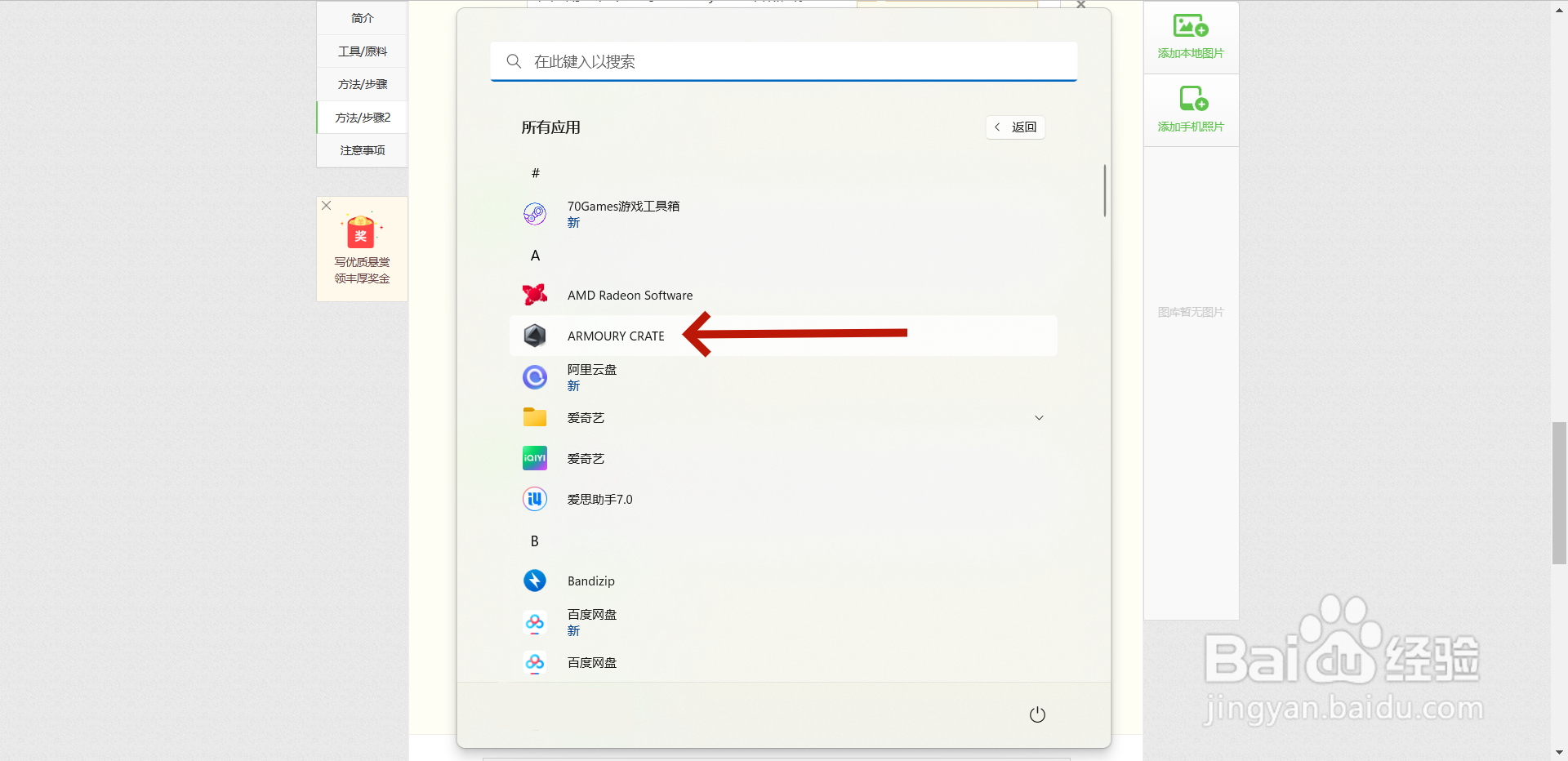Click the 爱思助手7.0 name text
Image resolution: width=1568 pixels, height=761 pixels.
coord(599,500)
